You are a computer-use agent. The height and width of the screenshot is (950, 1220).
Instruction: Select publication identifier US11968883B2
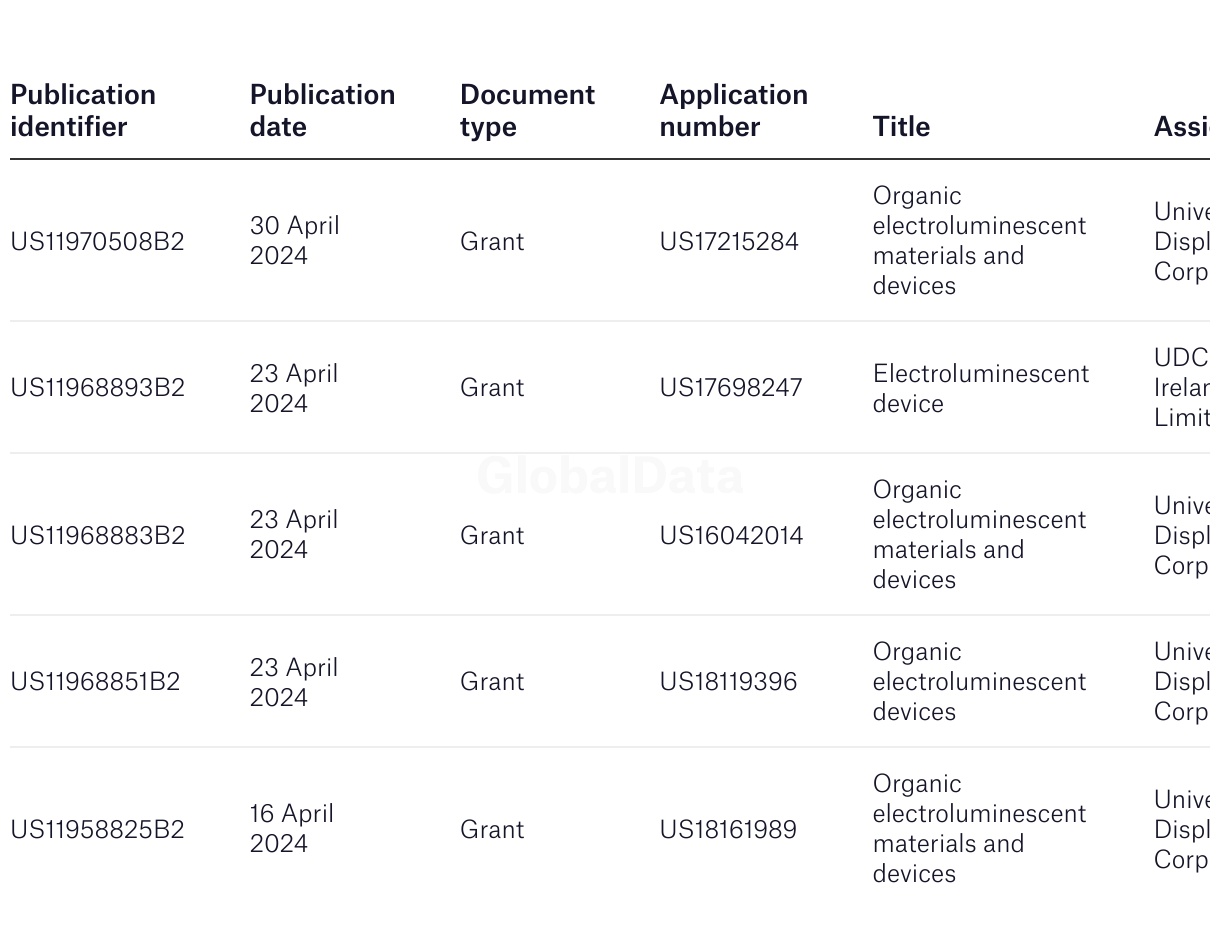[x=97, y=535]
